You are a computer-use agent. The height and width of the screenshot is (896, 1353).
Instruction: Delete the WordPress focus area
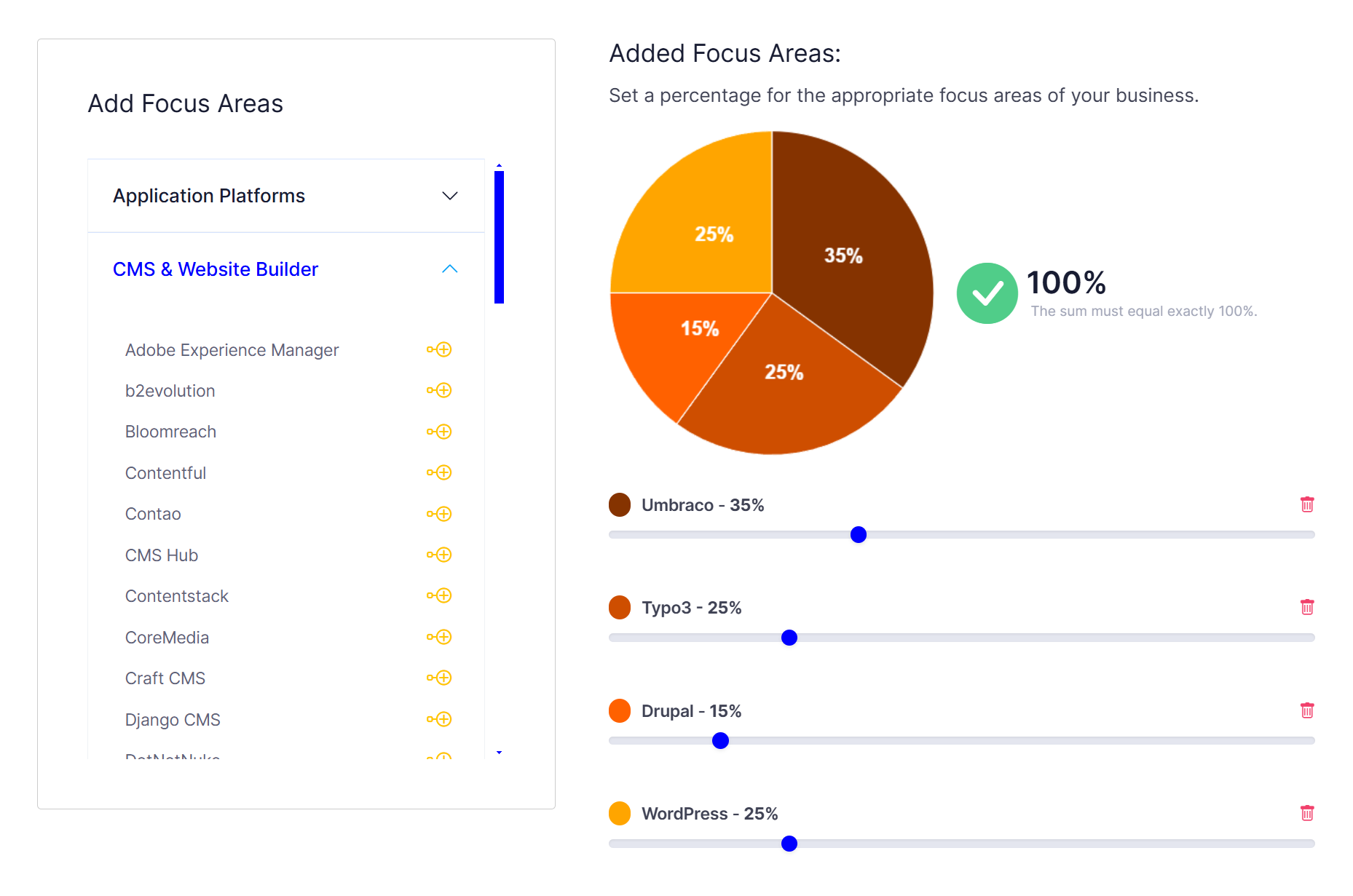coord(1307,813)
